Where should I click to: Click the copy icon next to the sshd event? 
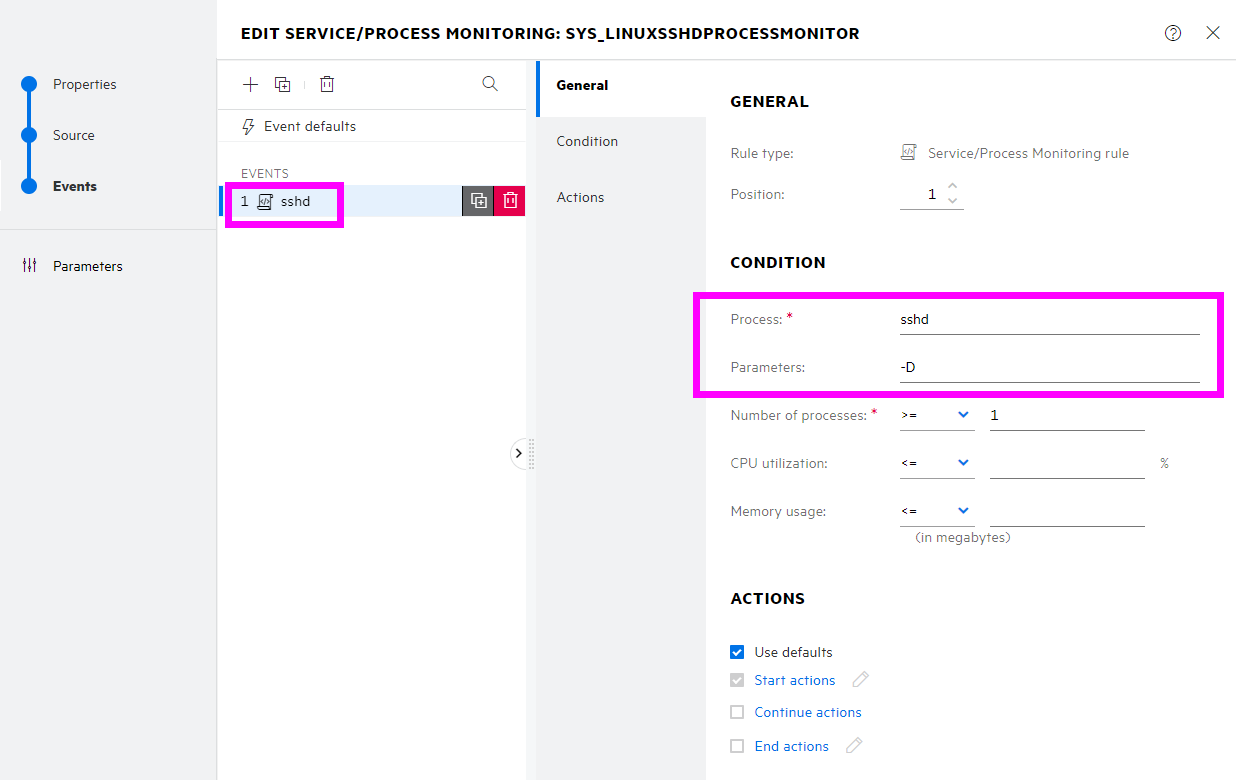(x=478, y=200)
